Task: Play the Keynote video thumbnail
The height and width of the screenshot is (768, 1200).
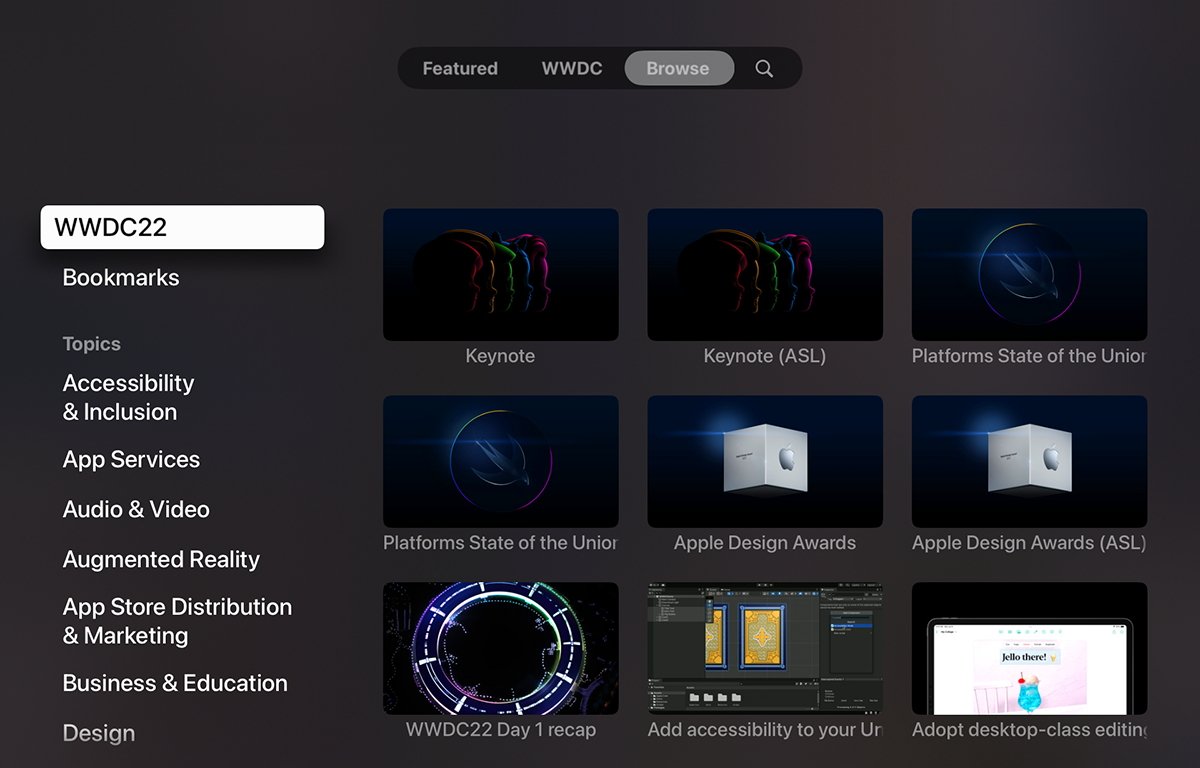Action: click(500, 275)
